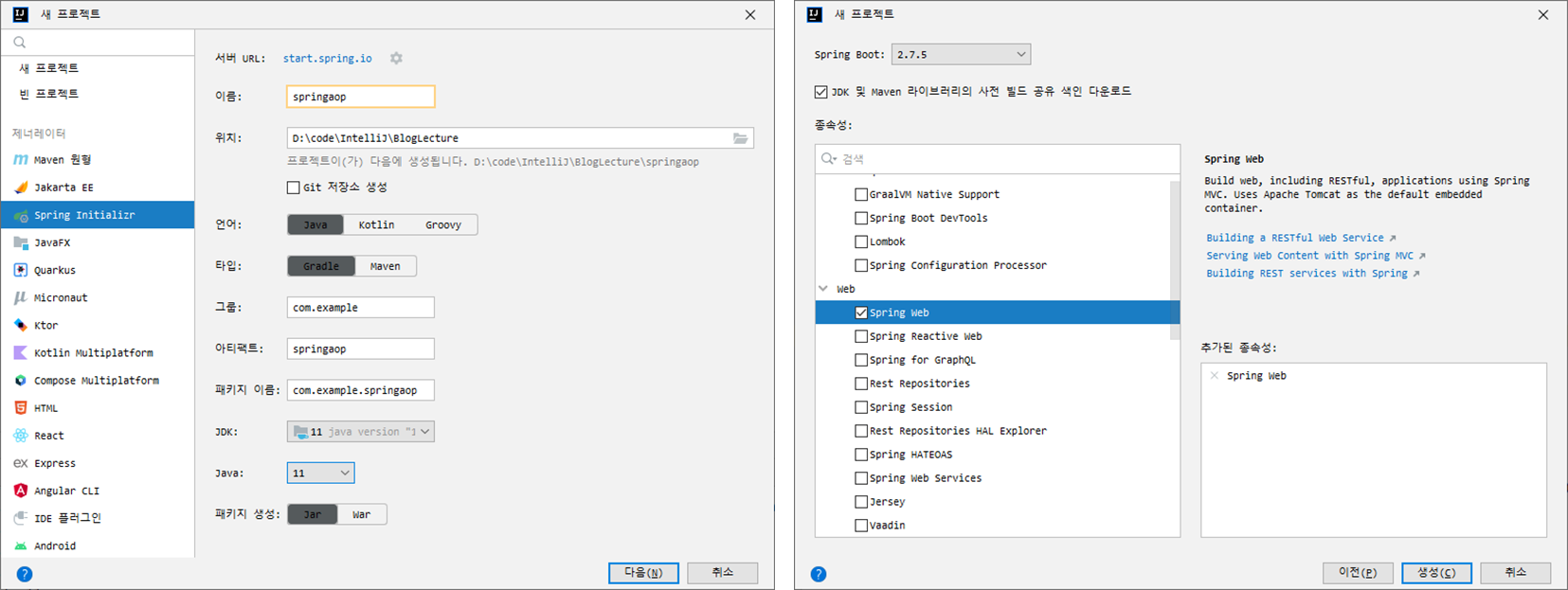Enable Git repository creation checkbox

[294, 188]
